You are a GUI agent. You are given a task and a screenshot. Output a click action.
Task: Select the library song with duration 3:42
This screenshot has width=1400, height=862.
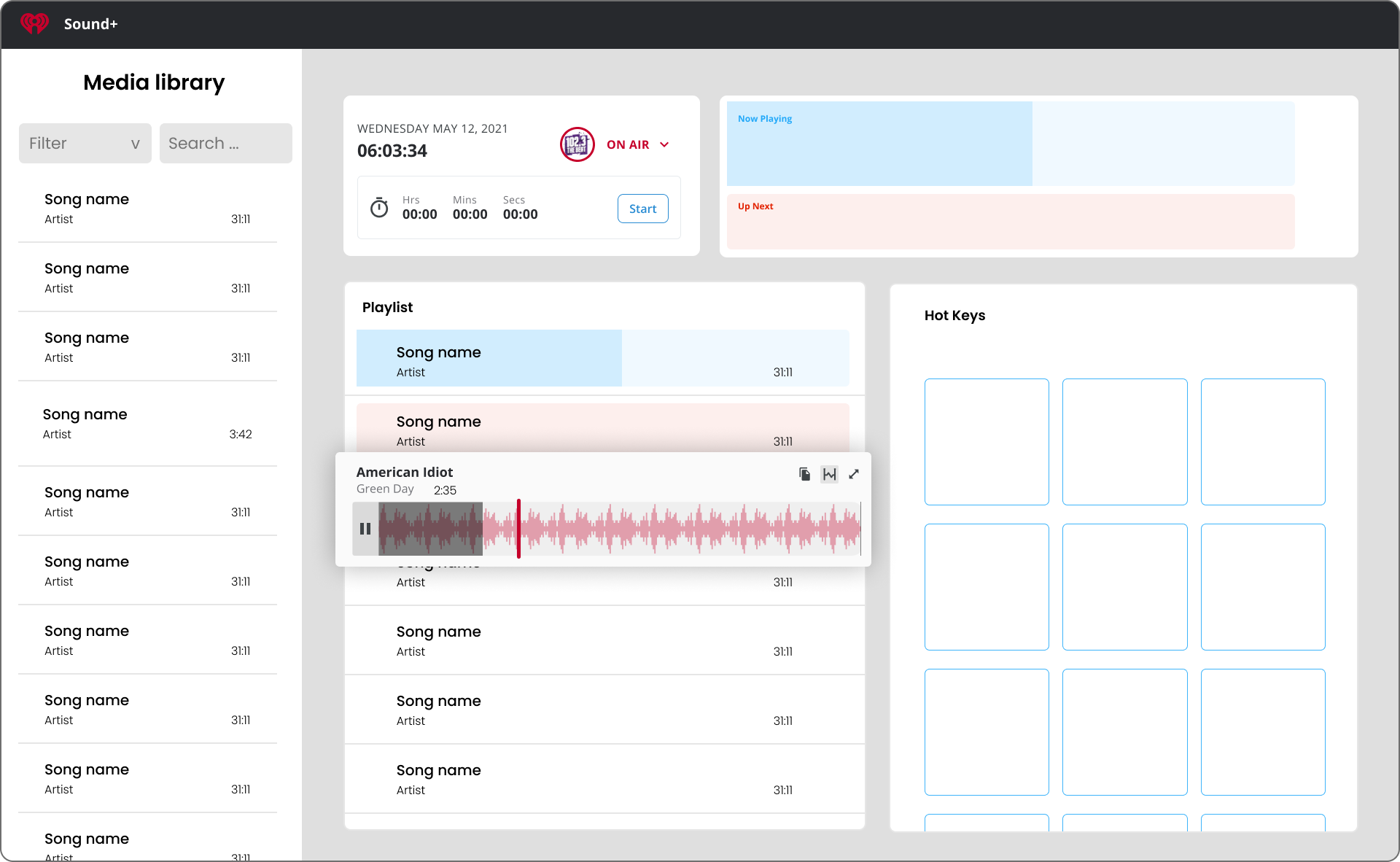coord(147,424)
